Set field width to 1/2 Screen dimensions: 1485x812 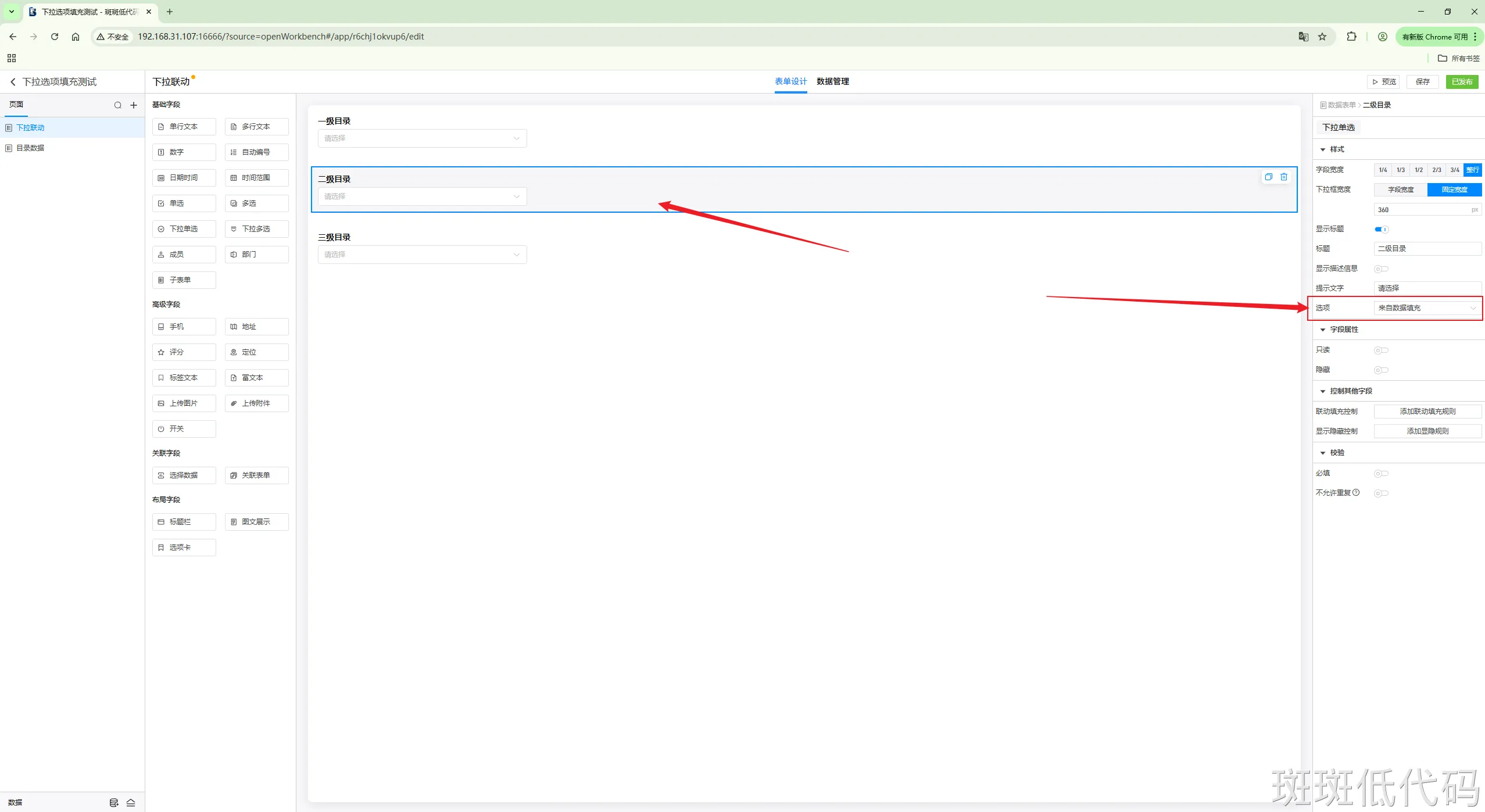click(1419, 170)
